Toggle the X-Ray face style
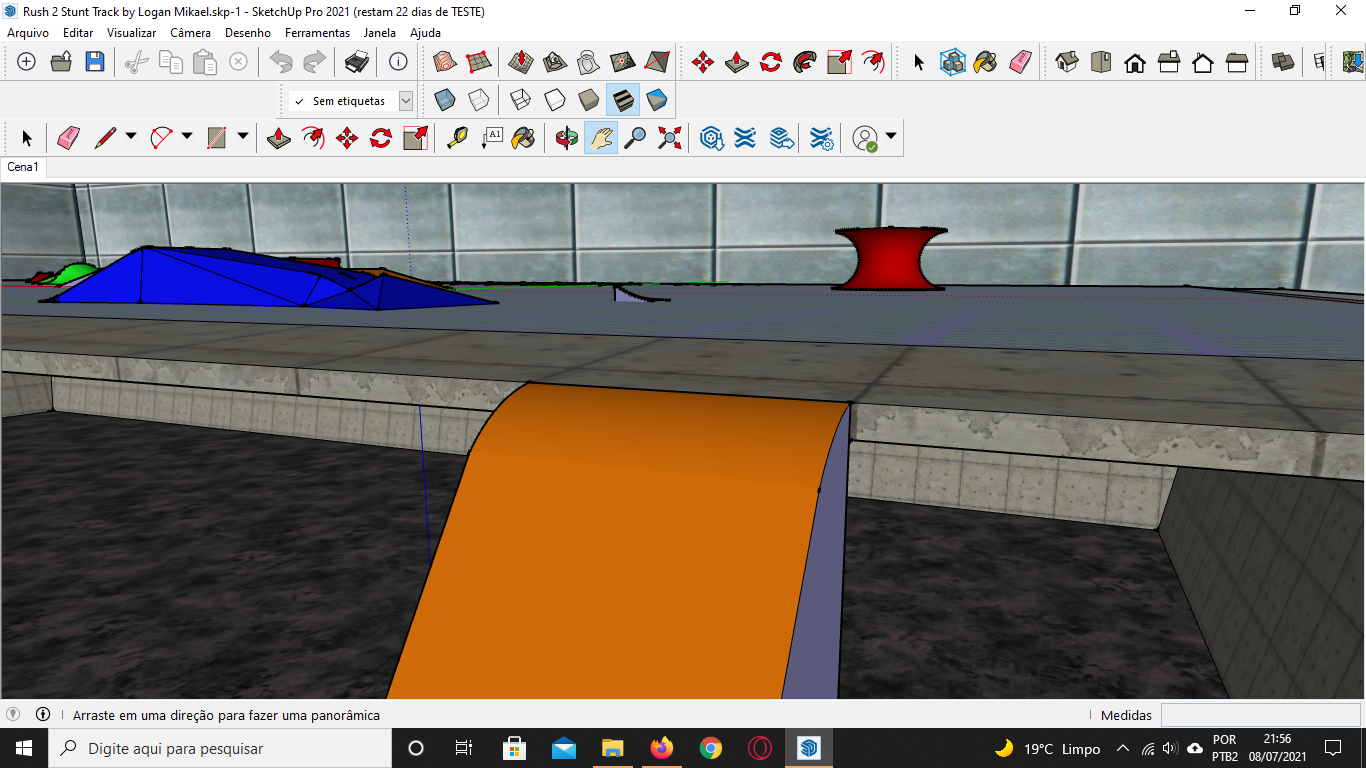Viewport: 1366px width, 768px height. click(x=445, y=100)
